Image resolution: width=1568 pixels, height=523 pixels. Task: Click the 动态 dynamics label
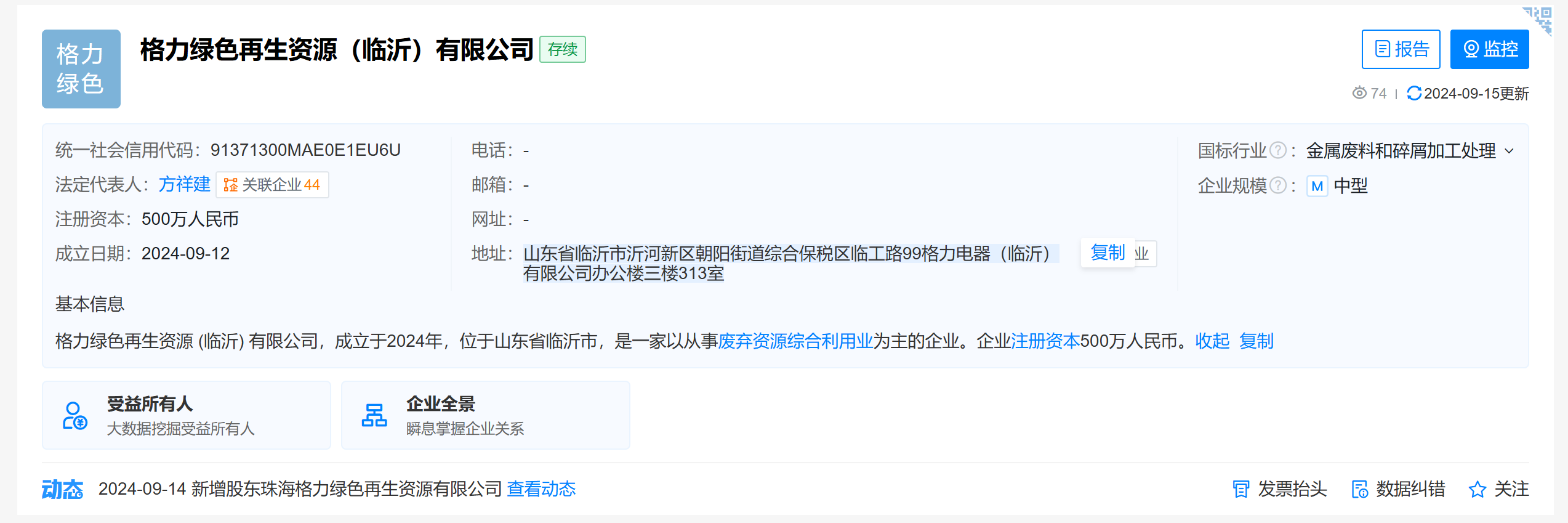pyautogui.click(x=62, y=489)
